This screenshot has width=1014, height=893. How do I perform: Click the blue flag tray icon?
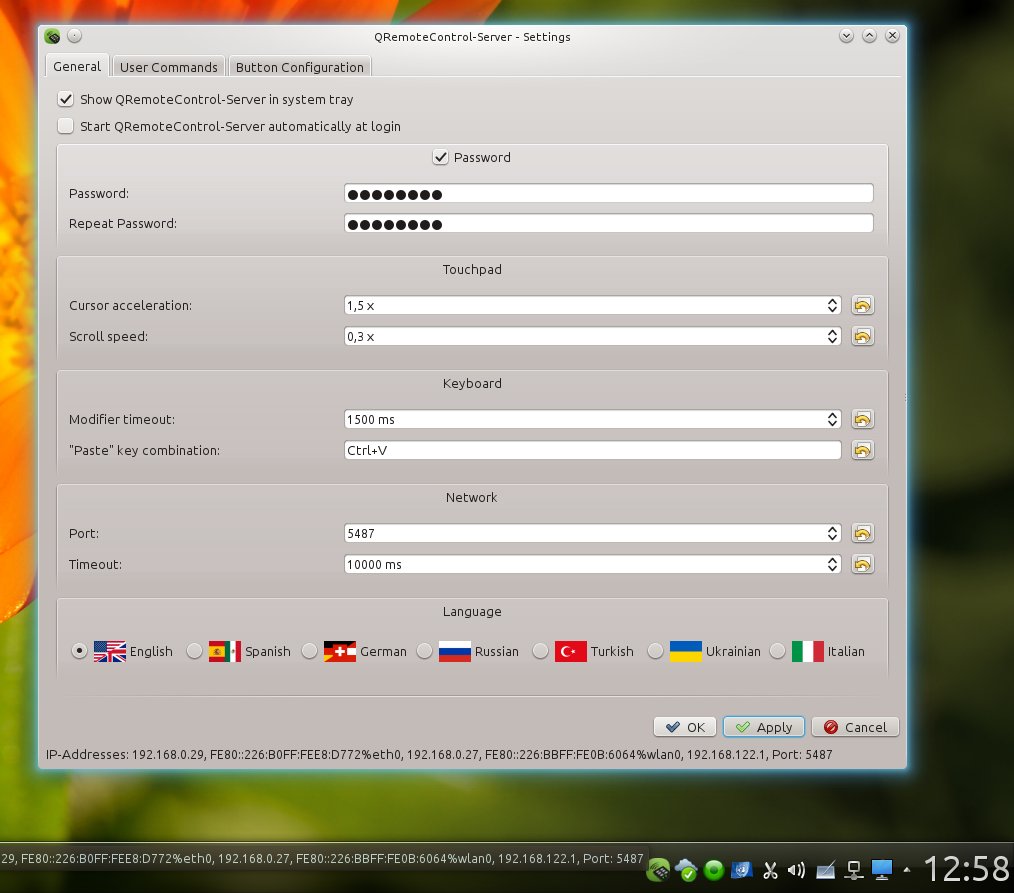742,870
